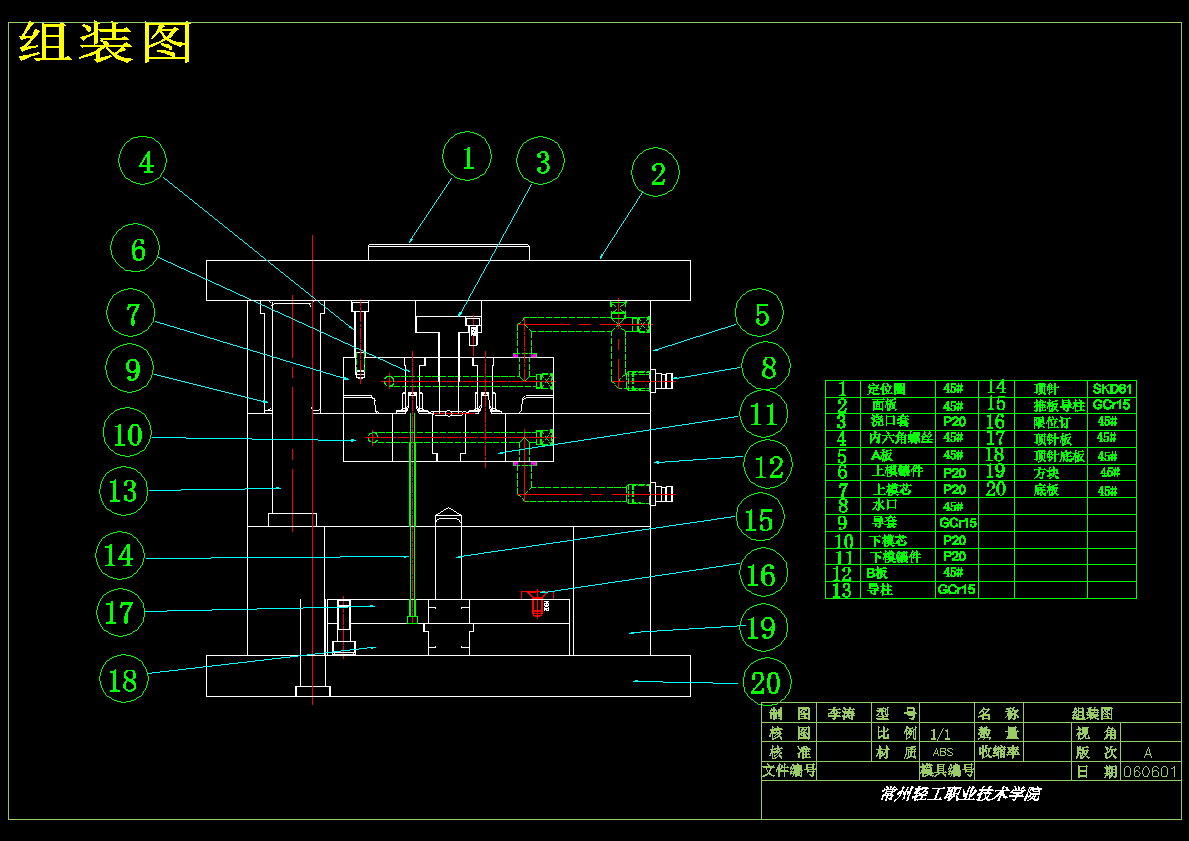Click the '常州轻工职业技术学院' text

click(960, 794)
